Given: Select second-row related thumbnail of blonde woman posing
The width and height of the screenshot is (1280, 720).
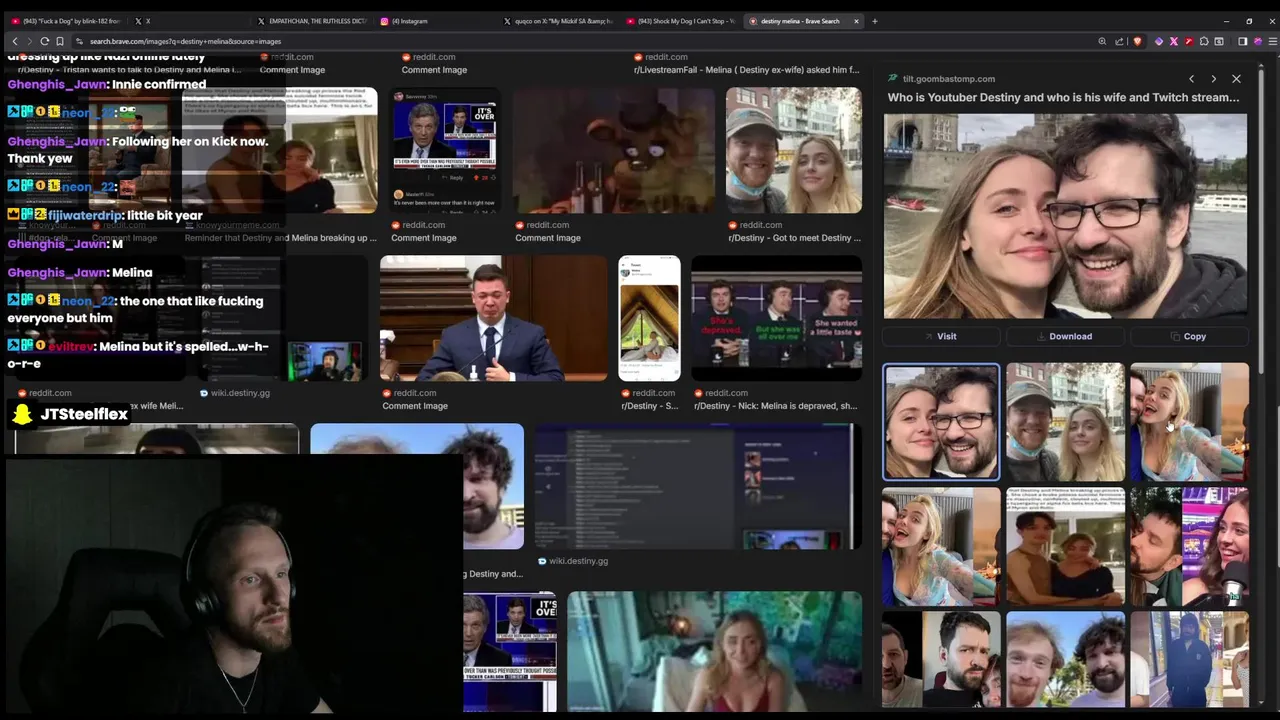Looking at the screenshot, I should [941, 547].
